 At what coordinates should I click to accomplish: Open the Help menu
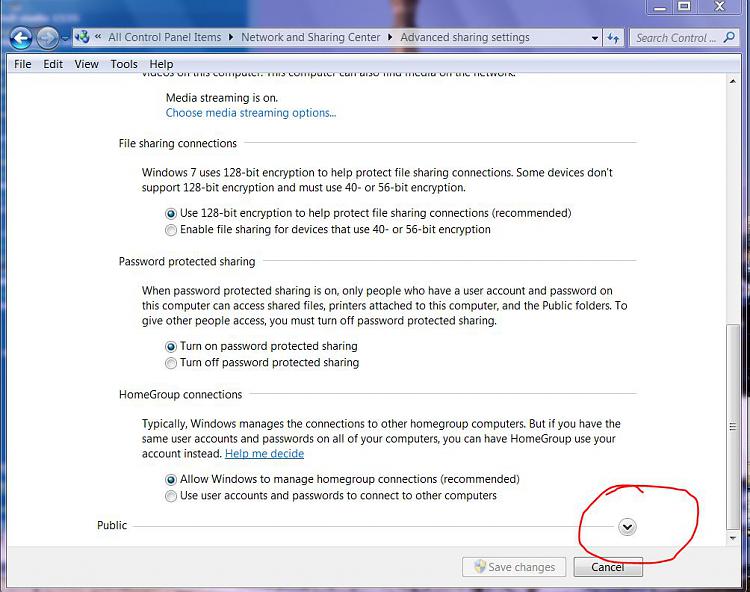161,64
